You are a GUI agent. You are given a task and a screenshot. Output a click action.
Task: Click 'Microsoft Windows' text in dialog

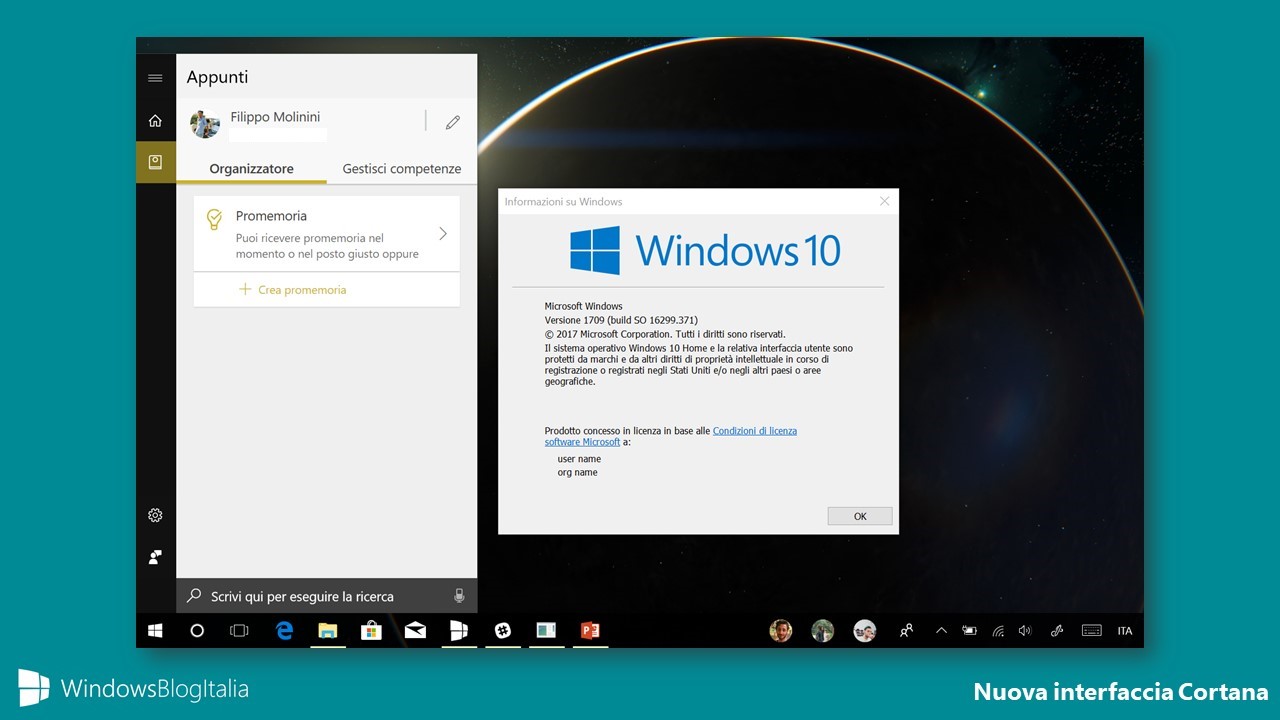coord(583,306)
